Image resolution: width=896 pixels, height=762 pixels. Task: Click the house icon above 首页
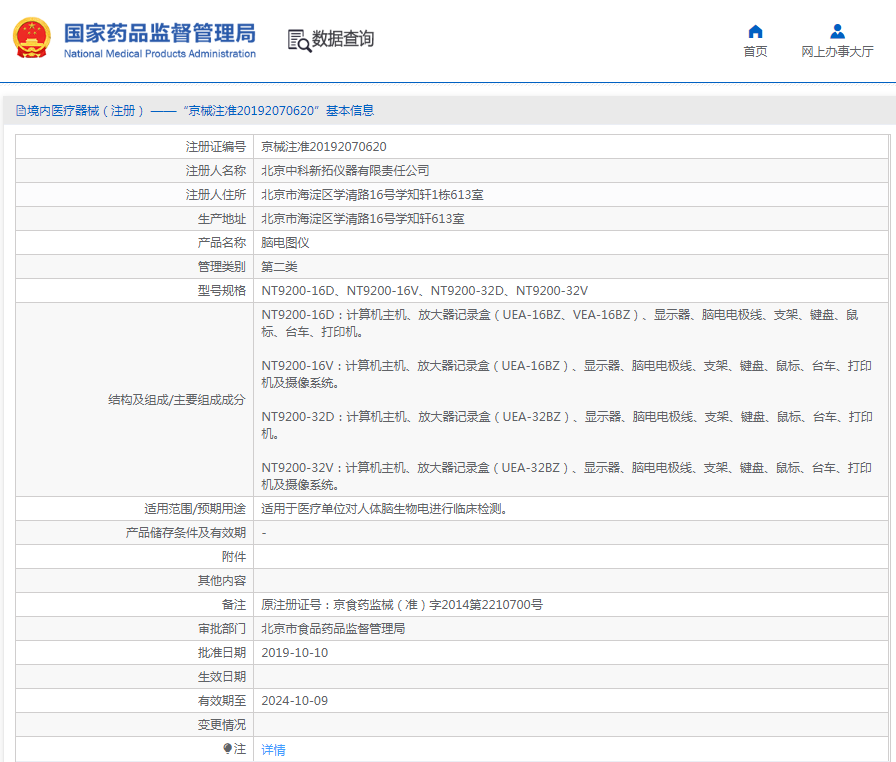[x=755, y=30]
